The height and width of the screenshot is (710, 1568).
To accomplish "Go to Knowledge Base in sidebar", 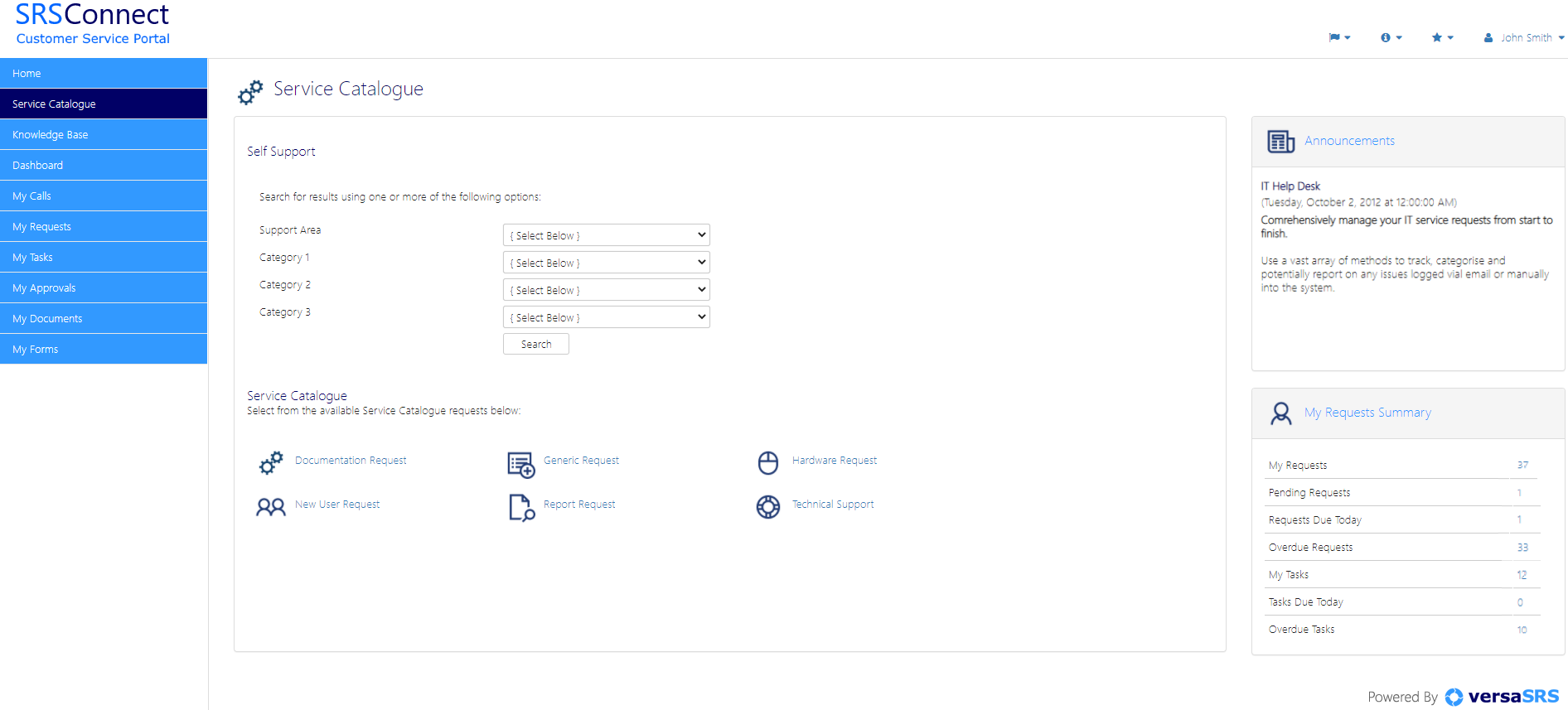I will tap(104, 134).
